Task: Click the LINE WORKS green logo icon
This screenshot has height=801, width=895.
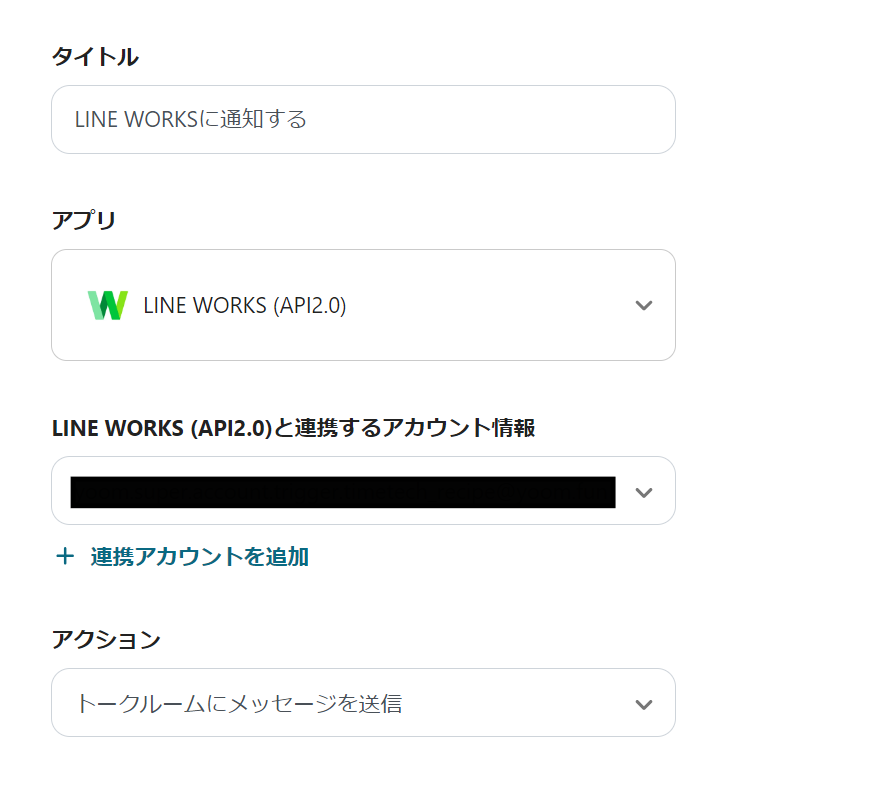Action: (107, 305)
